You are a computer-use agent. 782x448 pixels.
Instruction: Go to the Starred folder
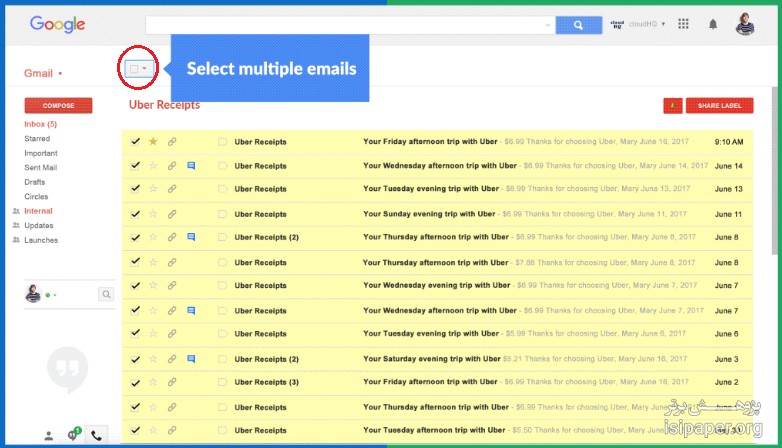pyautogui.click(x=37, y=139)
